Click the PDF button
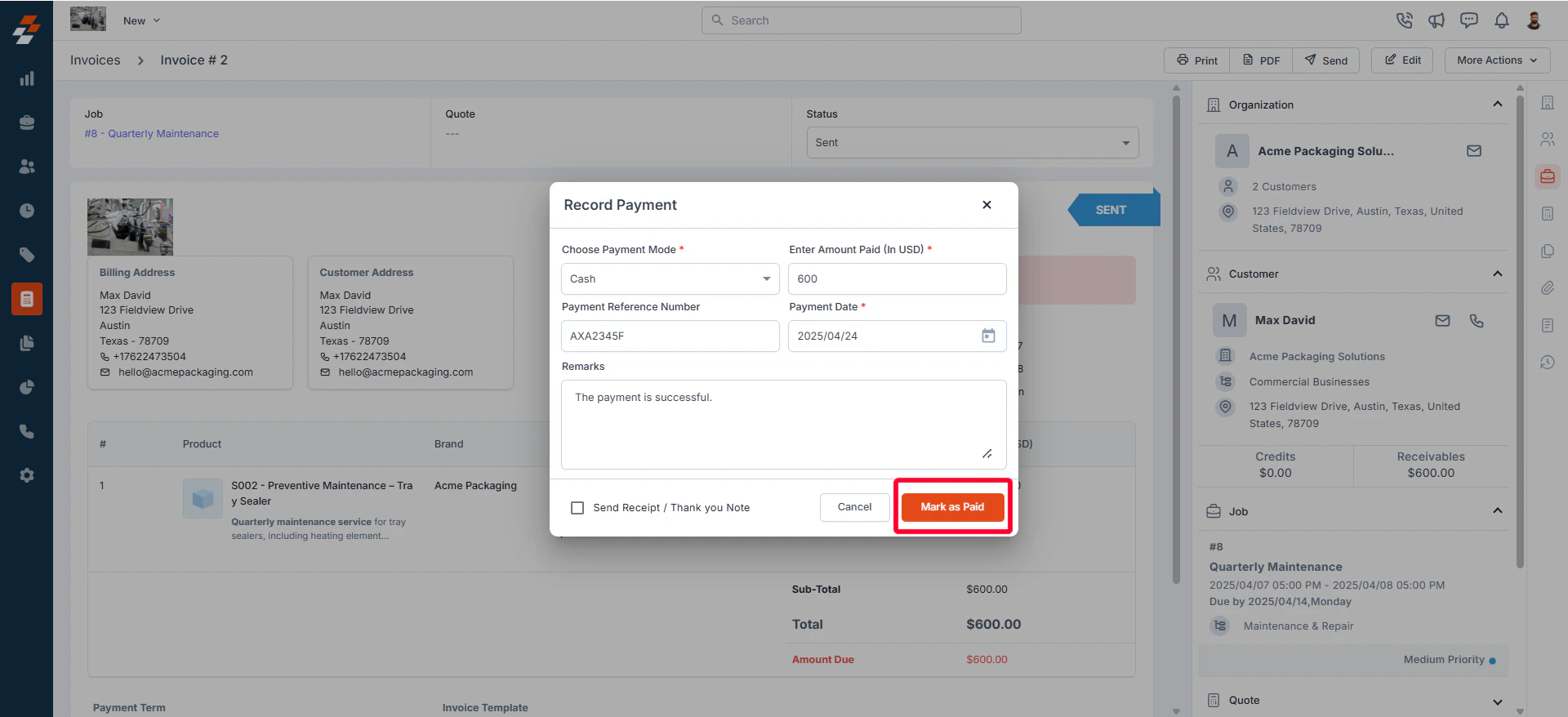The width and height of the screenshot is (1568, 717). tap(1261, 60)
